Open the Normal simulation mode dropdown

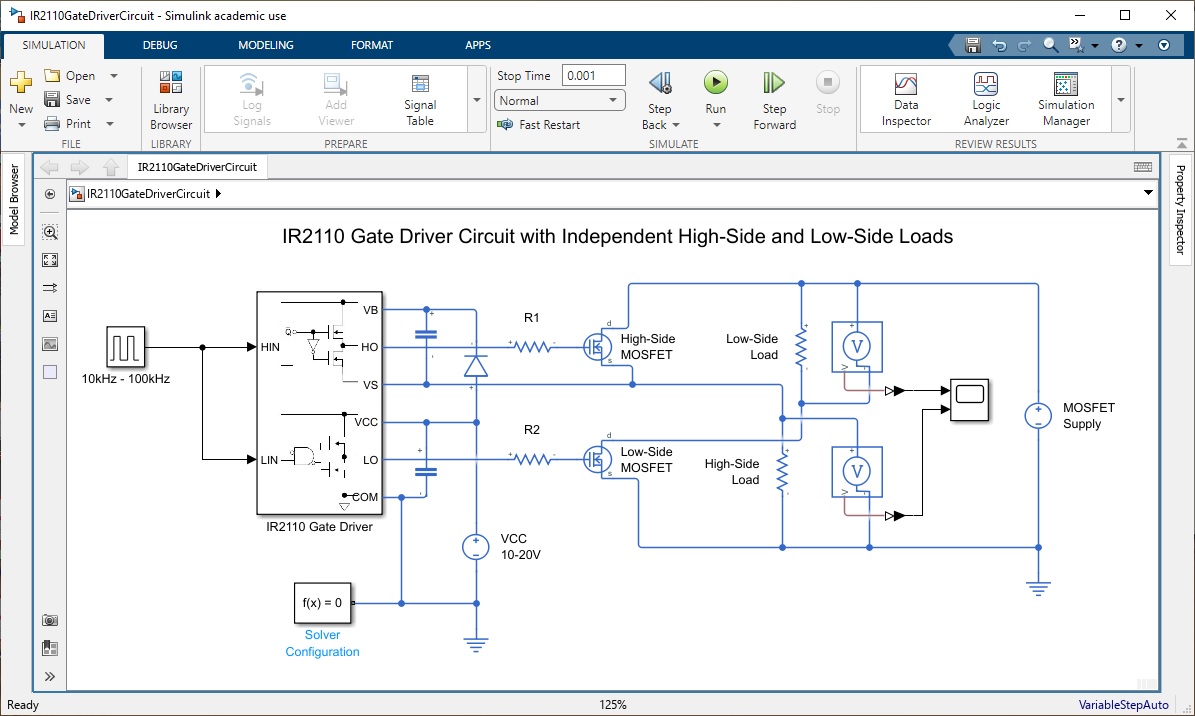click(x=559, y=101)
